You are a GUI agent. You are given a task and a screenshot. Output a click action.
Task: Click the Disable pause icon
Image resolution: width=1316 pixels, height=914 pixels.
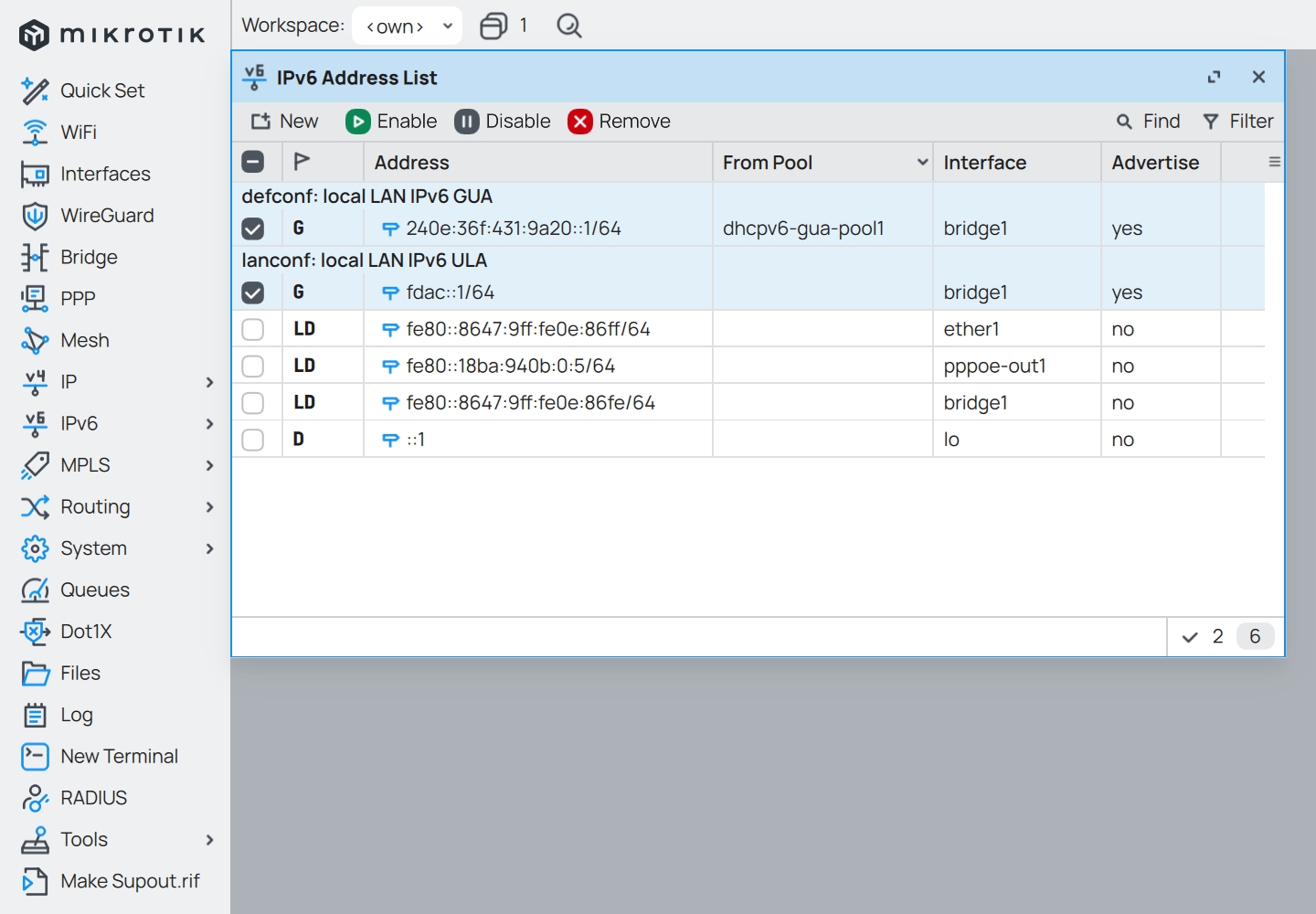pyautogui.click(x=467, y=122)
